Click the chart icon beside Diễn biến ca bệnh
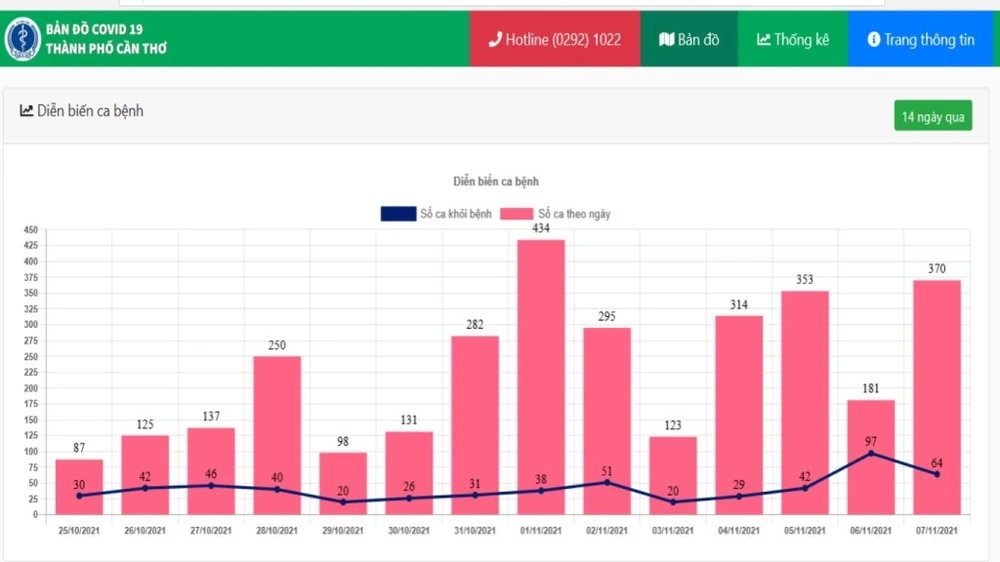1000x562 pixels. pyautogui.click(x=27, y=111)
